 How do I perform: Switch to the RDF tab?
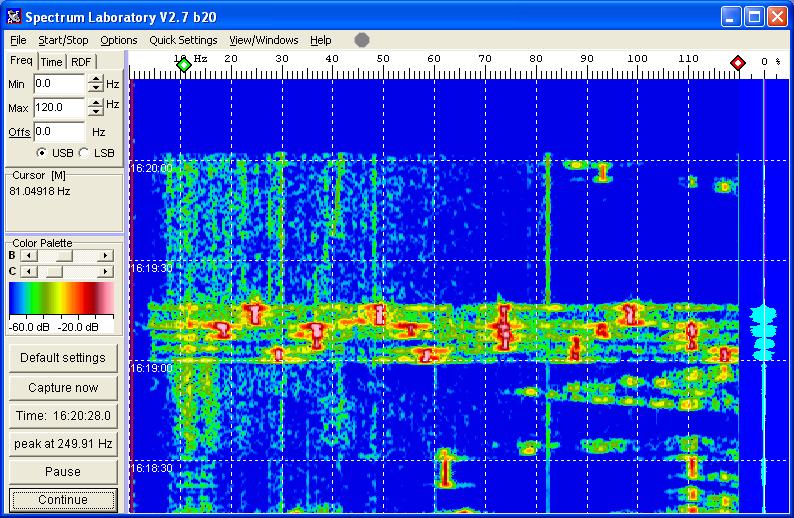coord(81,62)
